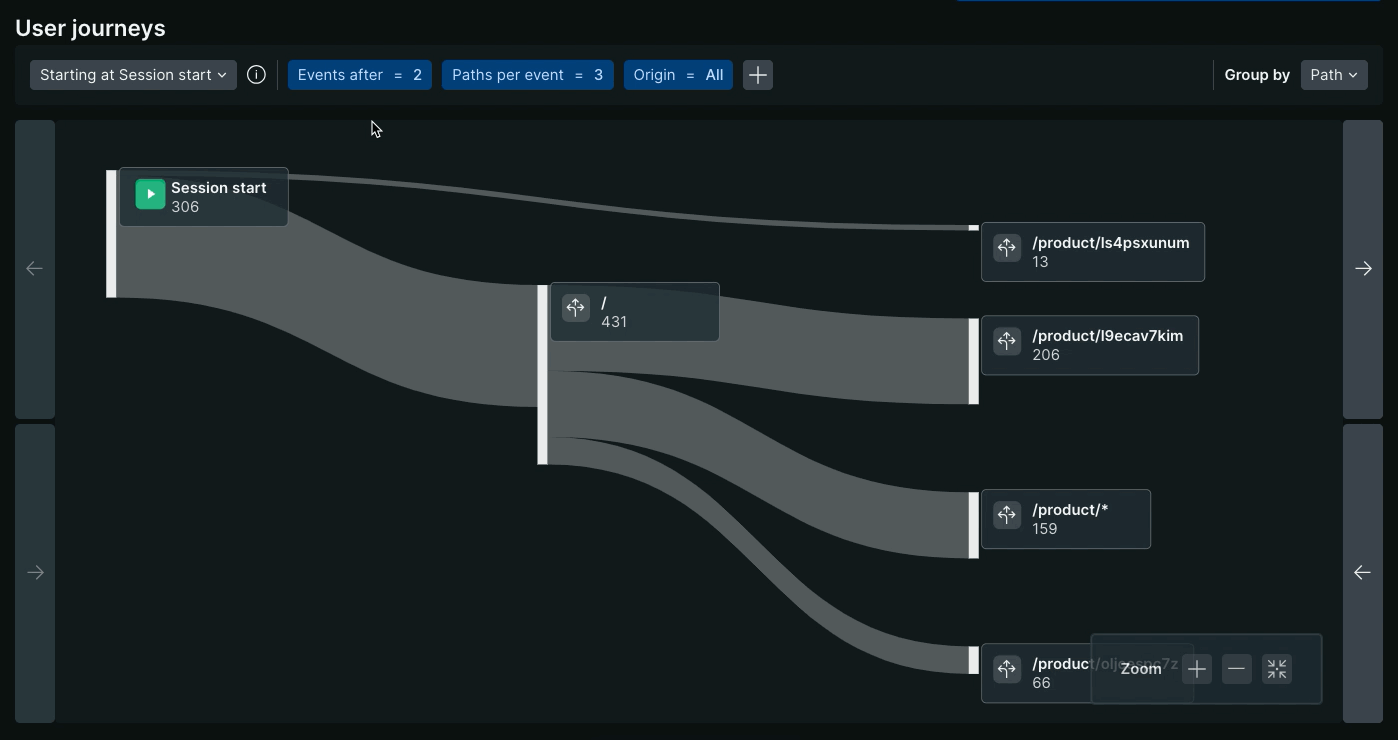The height and width of the screenshot is (740, 1398).
Task: Click the fit-to-screen icon in zoom controls
Action: (1276, 668)
